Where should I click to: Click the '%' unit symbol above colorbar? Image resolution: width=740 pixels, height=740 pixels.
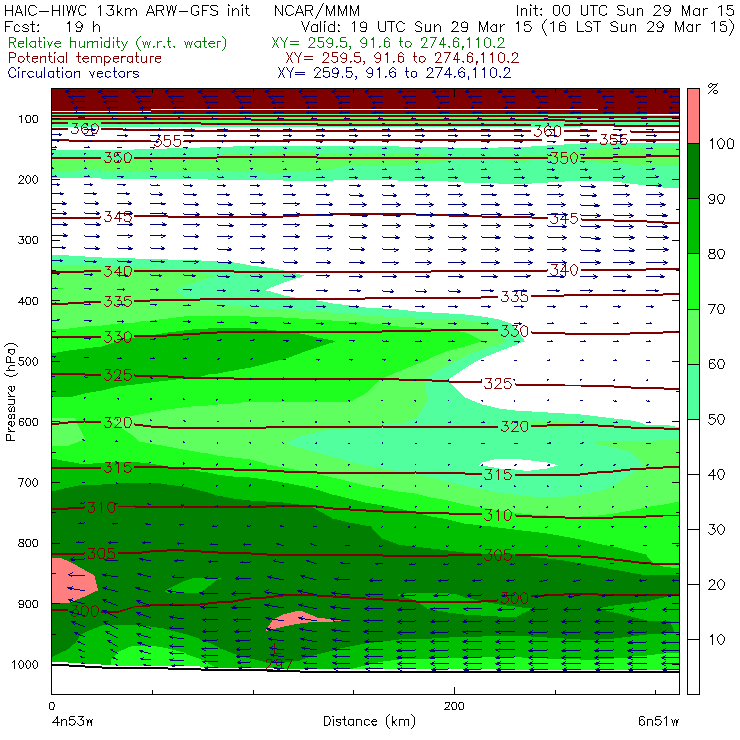[x=713, y=89]
